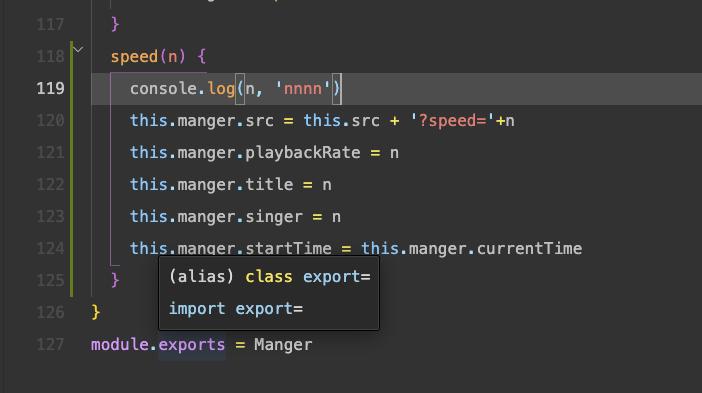This screenshot has width=702, height=393.
Task: Click the '?speed=' string literal
Action: [x=452, y=121]
